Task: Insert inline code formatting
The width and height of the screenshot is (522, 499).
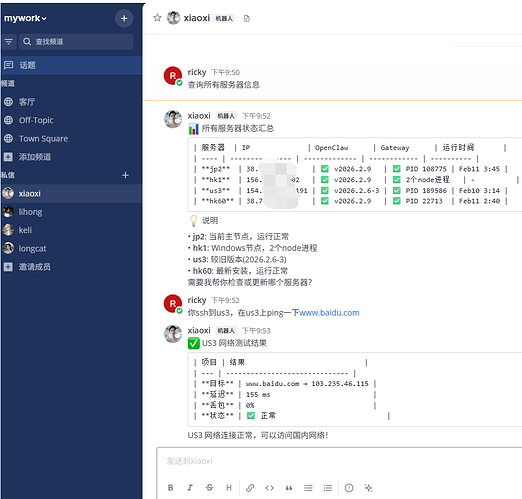Action: 269,488
